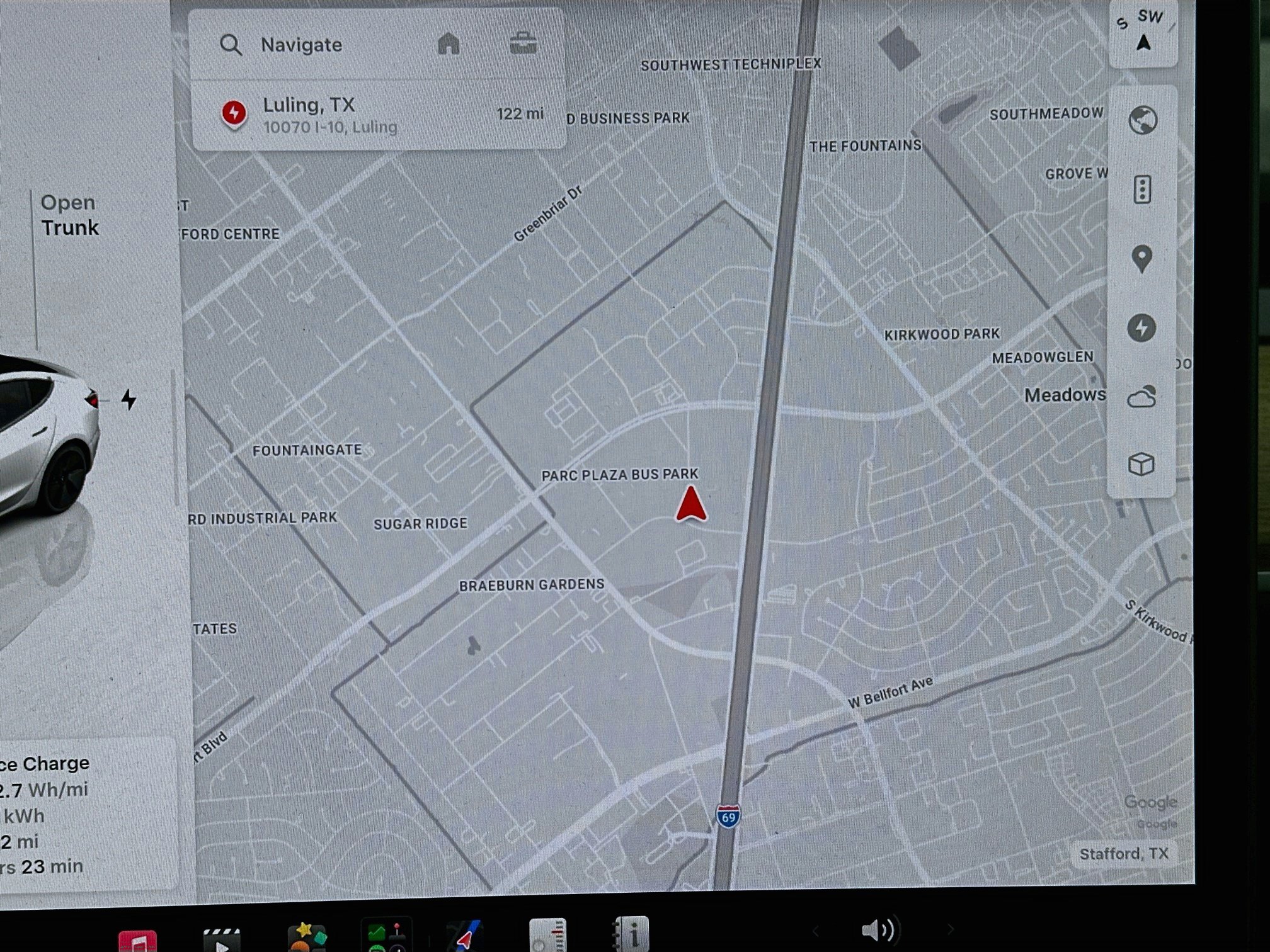Select the Luling, TX supercharger destination
Screen dimensions: 1270x952
click(x=379, y=115)
